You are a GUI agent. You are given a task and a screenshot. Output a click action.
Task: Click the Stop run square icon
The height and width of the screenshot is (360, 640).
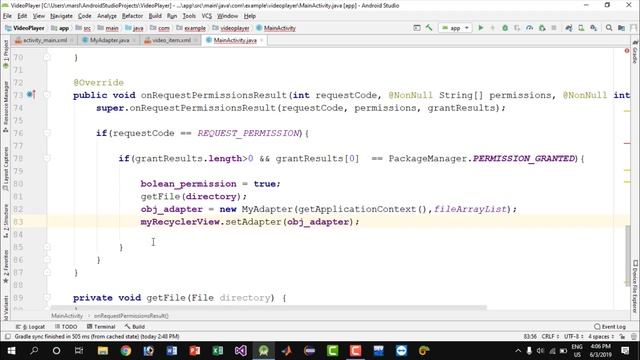[554, 28]
